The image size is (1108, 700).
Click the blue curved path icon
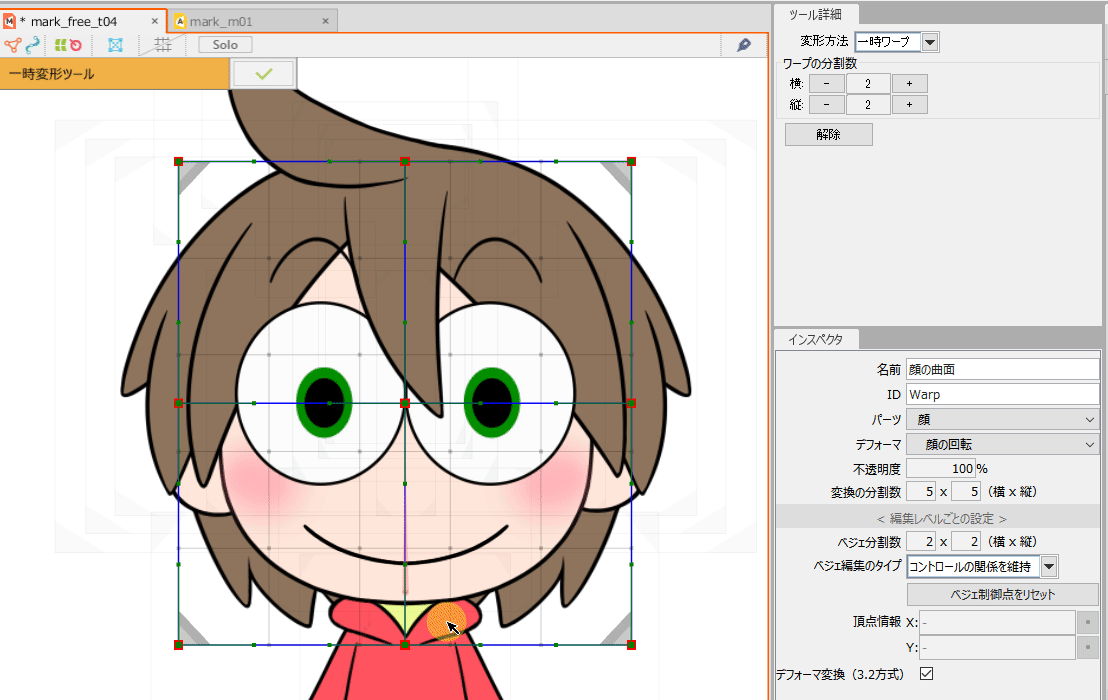click(34, 45)
